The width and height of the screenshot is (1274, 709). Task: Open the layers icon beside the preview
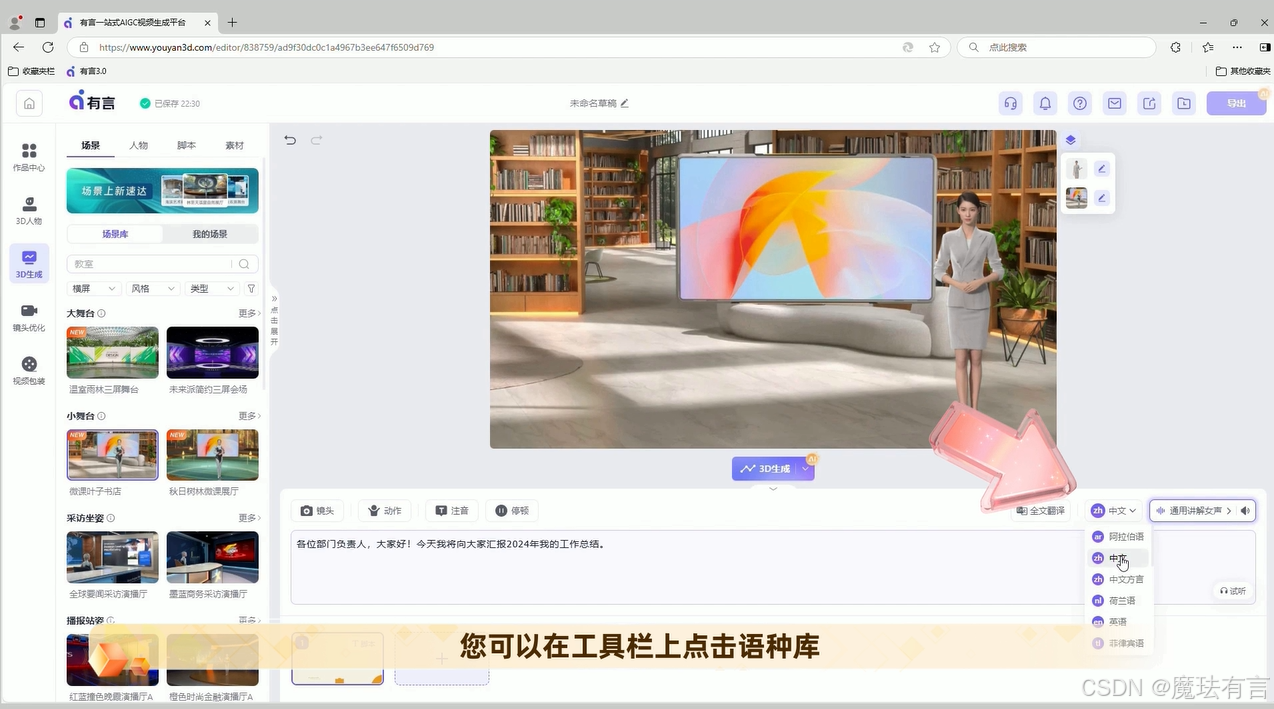pos(1070,140)
